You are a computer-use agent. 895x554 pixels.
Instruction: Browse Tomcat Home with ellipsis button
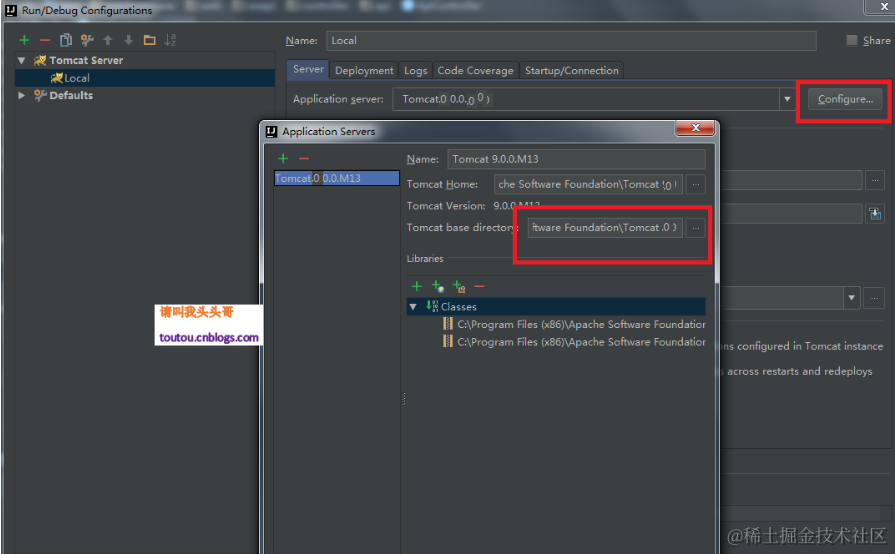click(x=695, y=184)
